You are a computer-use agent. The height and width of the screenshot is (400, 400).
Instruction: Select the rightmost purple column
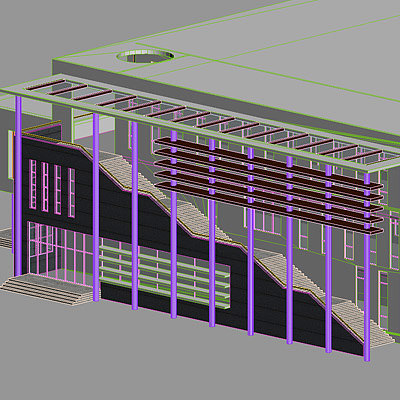pyautogui.click(x=367, y=267)
